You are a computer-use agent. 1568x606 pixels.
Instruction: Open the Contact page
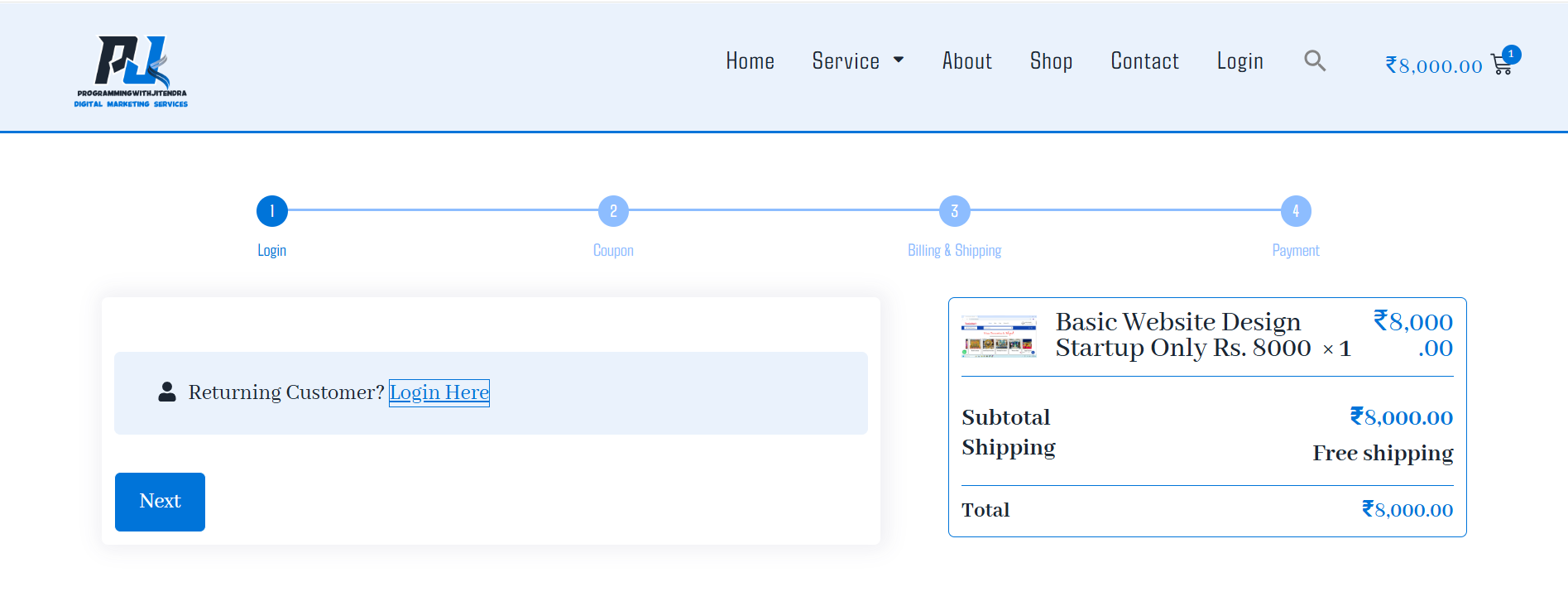click(1144, 60)
